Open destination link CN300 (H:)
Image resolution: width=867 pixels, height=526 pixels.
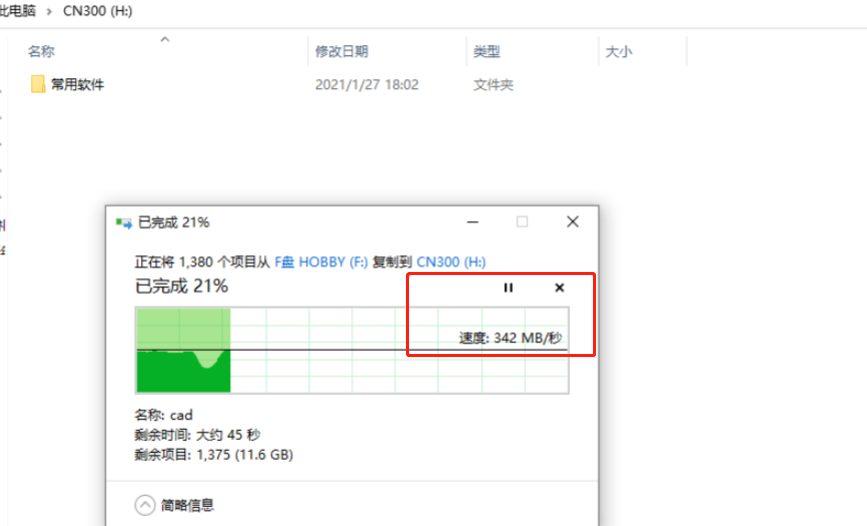pyautogui.click(x=451, y=262)
